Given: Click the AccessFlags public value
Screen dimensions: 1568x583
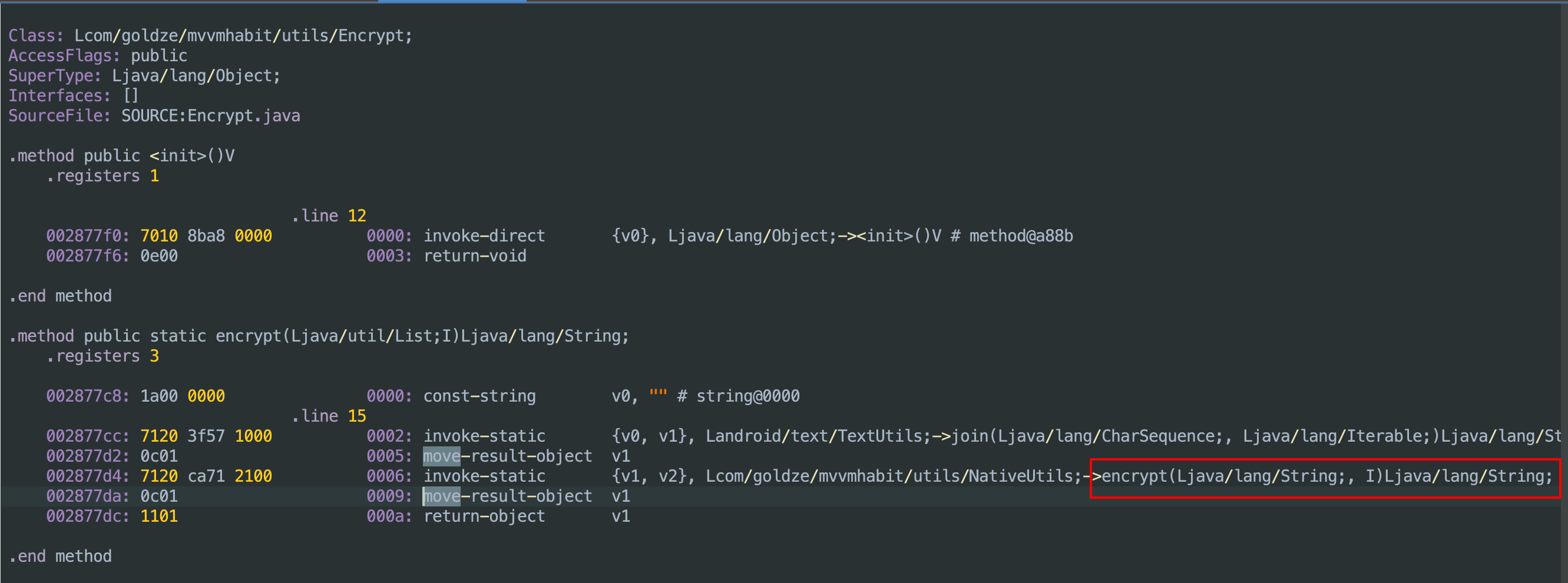Looking at the screenshot, I should (x=159, y=56).
